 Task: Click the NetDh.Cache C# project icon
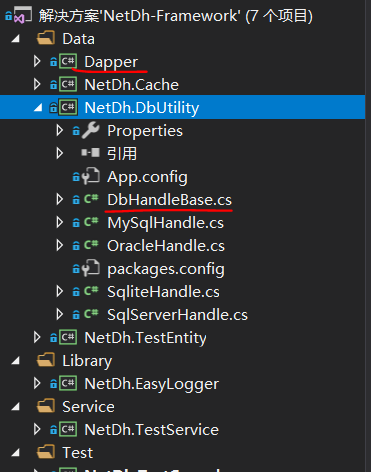(68, 84)
